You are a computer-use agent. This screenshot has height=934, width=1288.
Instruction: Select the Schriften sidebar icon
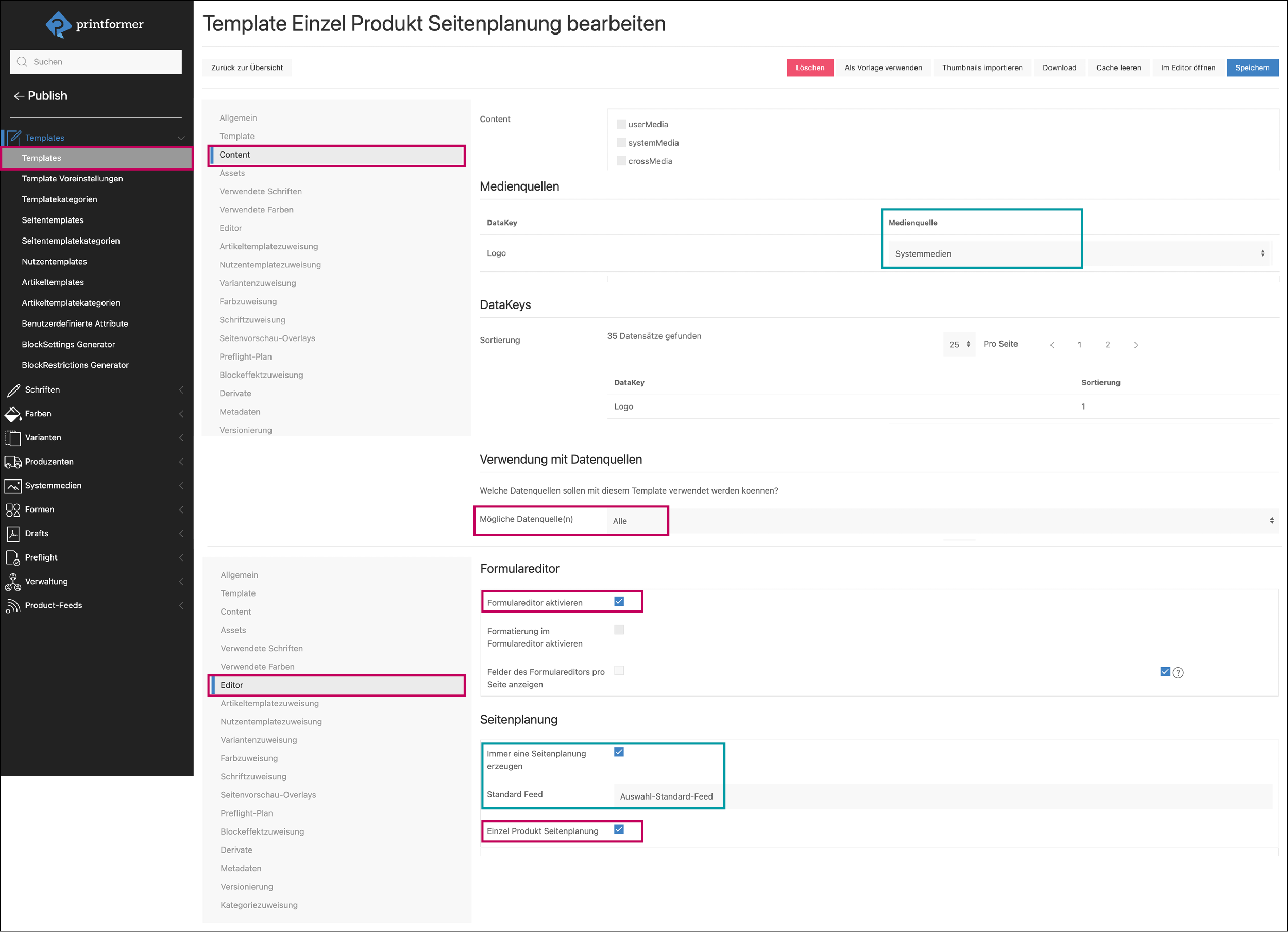(13, 389)
